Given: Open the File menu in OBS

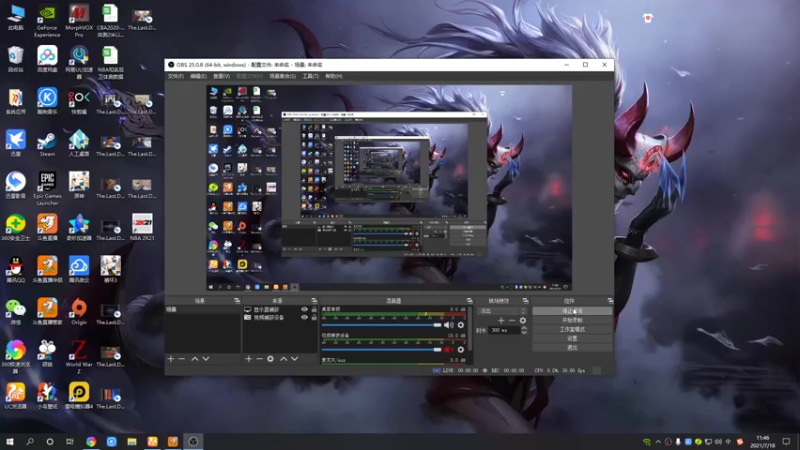Looking at the screenshot, I should point(176,76).
